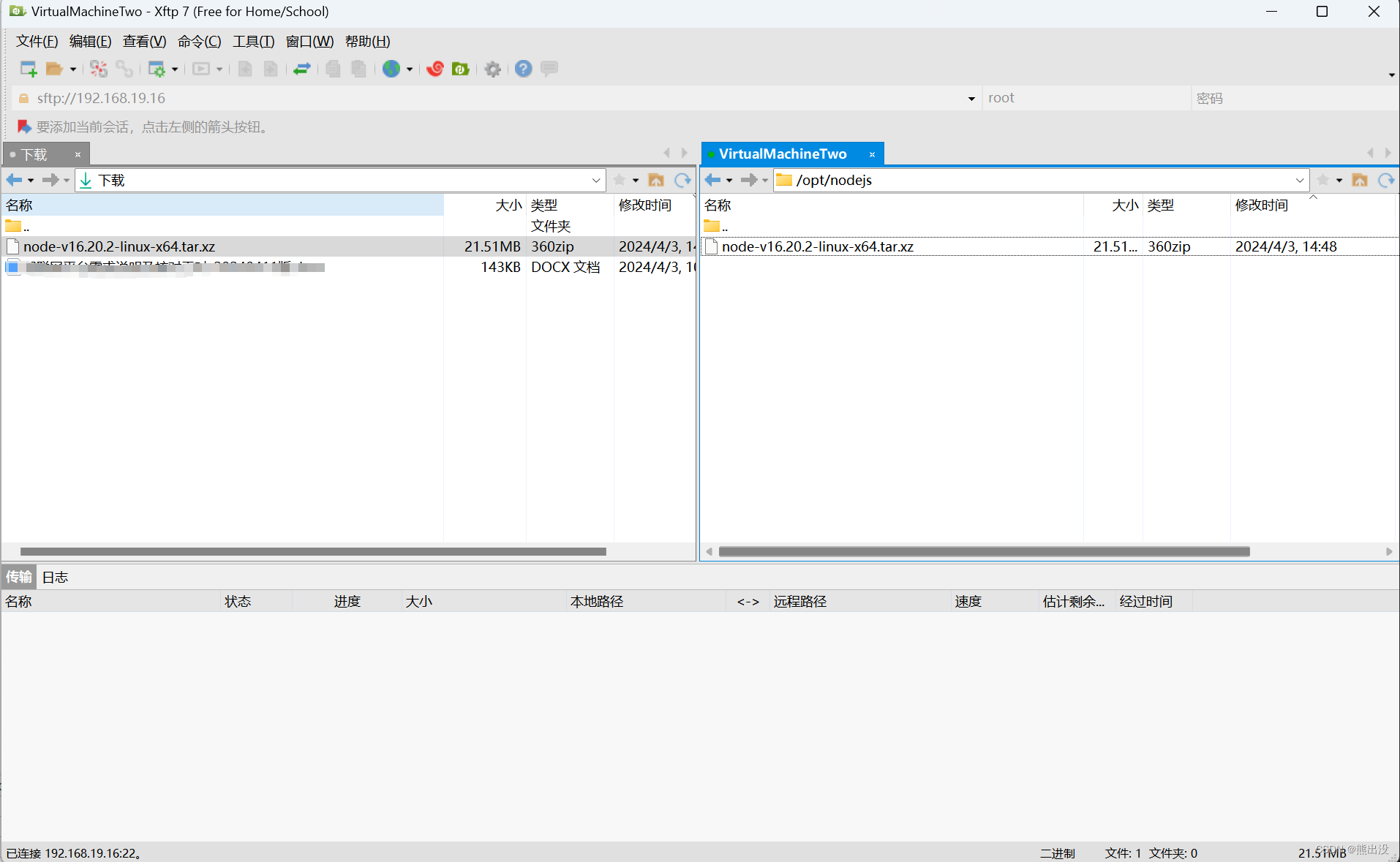
Task: Sort remote files by 类型 column
Action: click(x=1186, y=205)
